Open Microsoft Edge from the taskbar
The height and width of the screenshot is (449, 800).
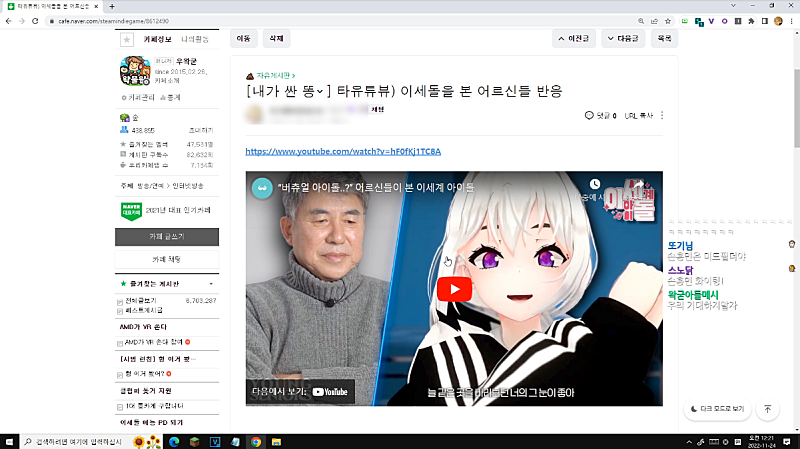pyautogui.click(x=173, y=441)
